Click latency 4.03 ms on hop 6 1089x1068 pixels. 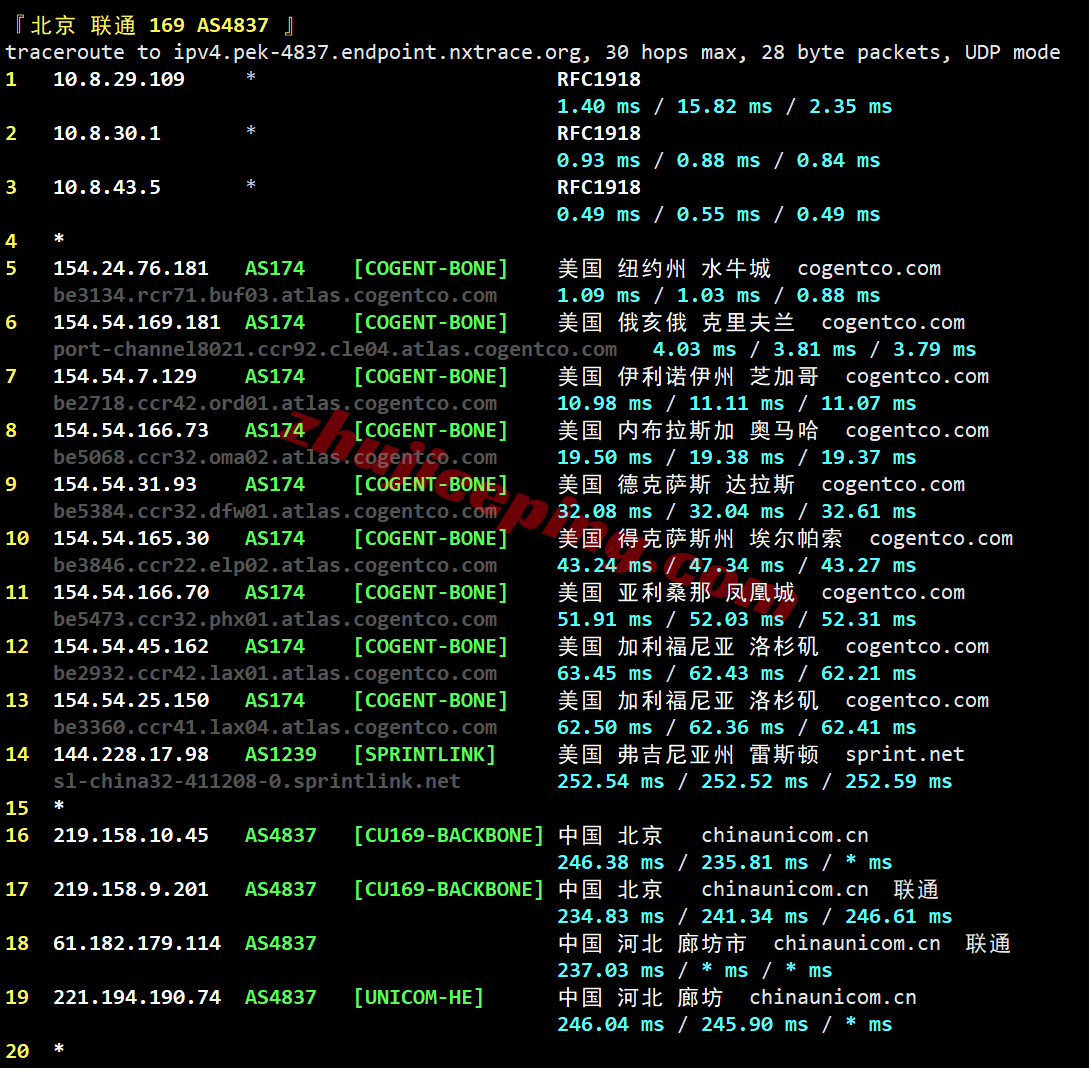pyautogui.click(x=695, y=349)
